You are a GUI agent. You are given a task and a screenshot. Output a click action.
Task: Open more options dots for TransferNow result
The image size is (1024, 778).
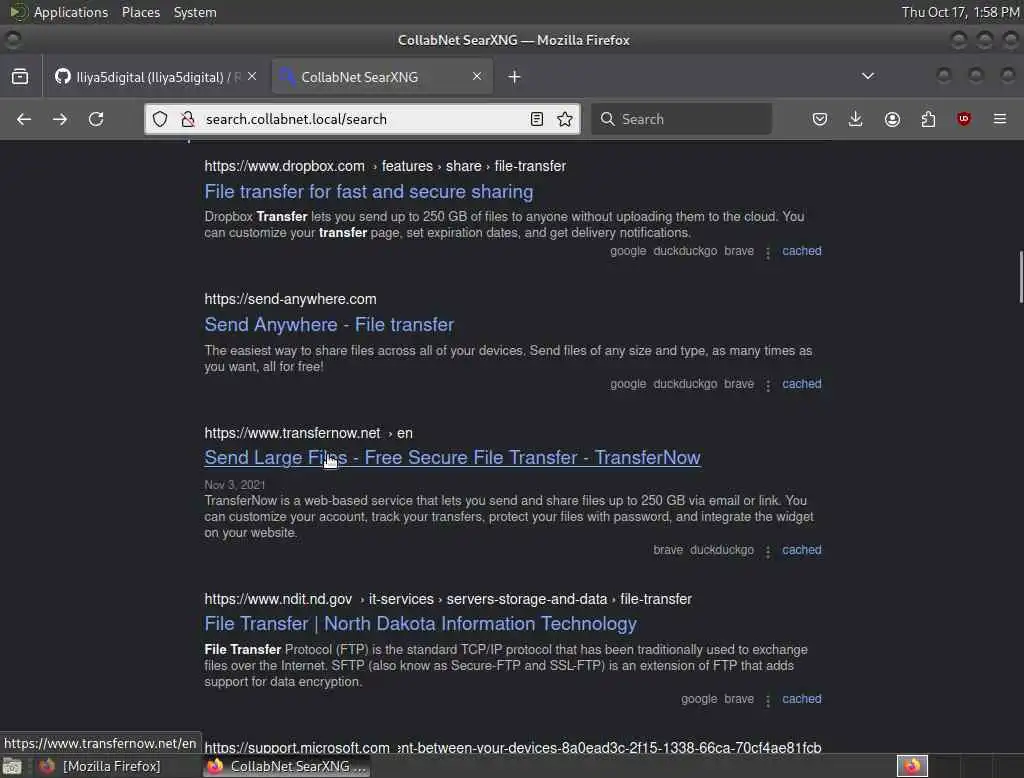pos(768,551)
